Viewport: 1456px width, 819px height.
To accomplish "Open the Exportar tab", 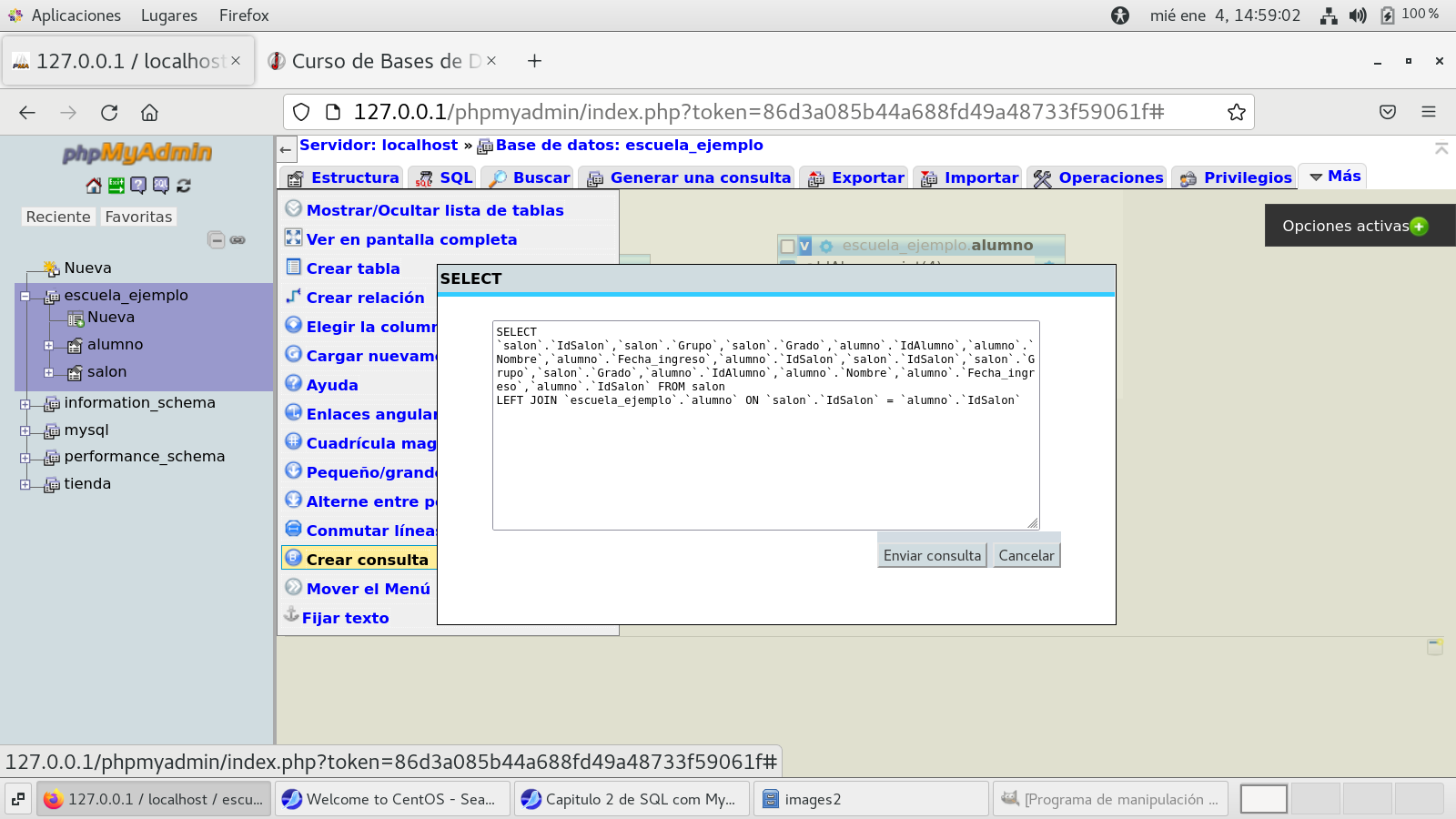I will point(856,177).
